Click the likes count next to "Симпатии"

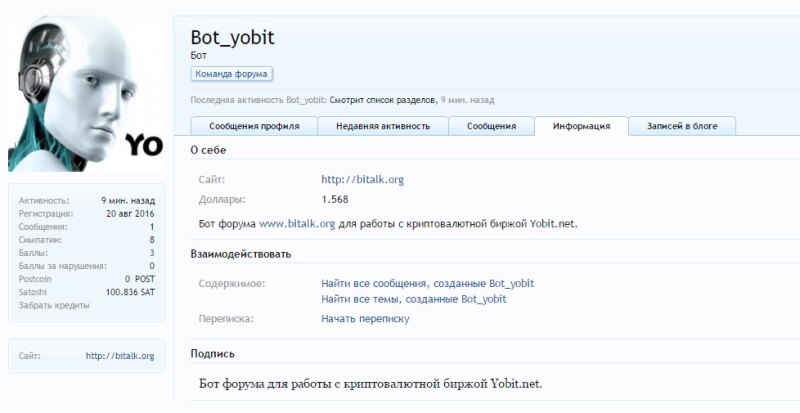(151, 240)
